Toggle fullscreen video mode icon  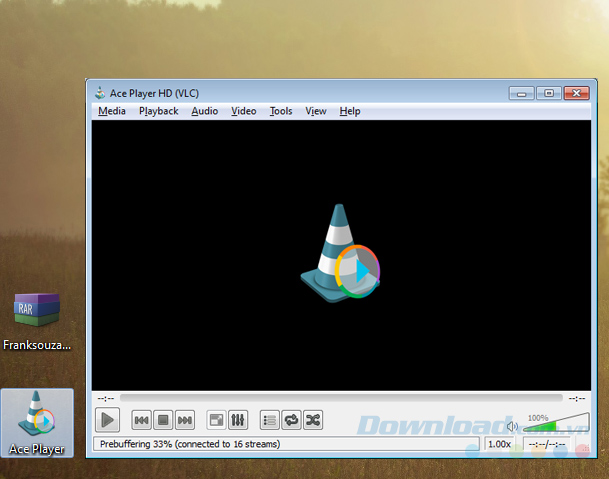pyautogui.click(x=216, y=420)
